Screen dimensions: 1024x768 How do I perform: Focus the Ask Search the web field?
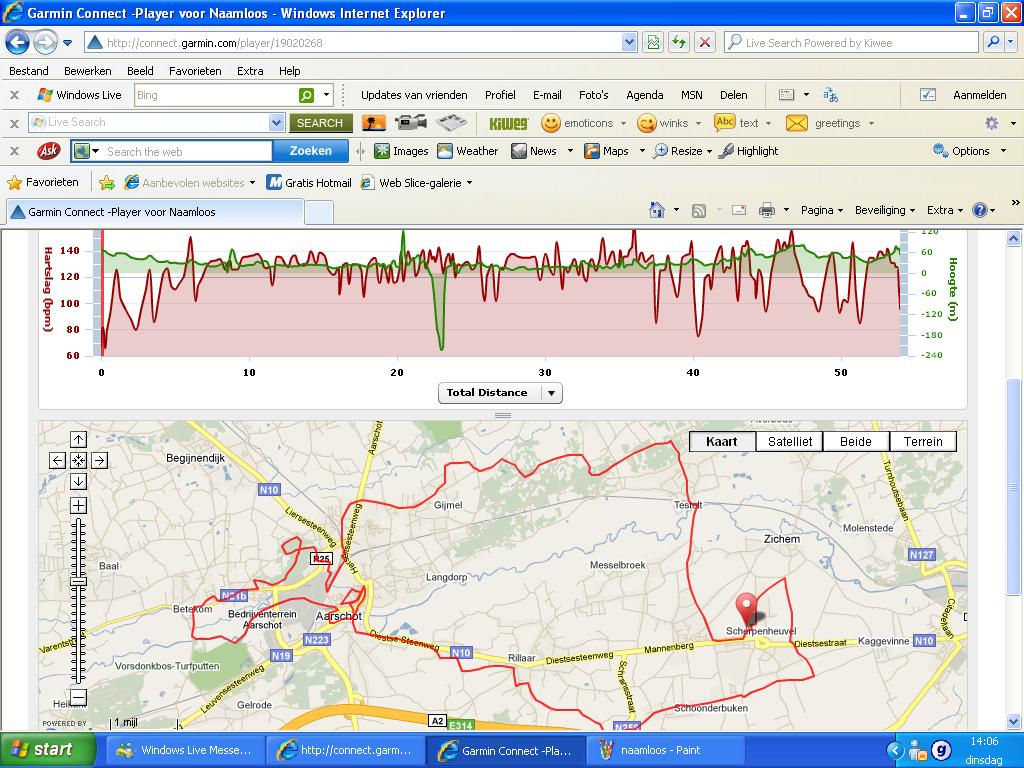(188, 152)
